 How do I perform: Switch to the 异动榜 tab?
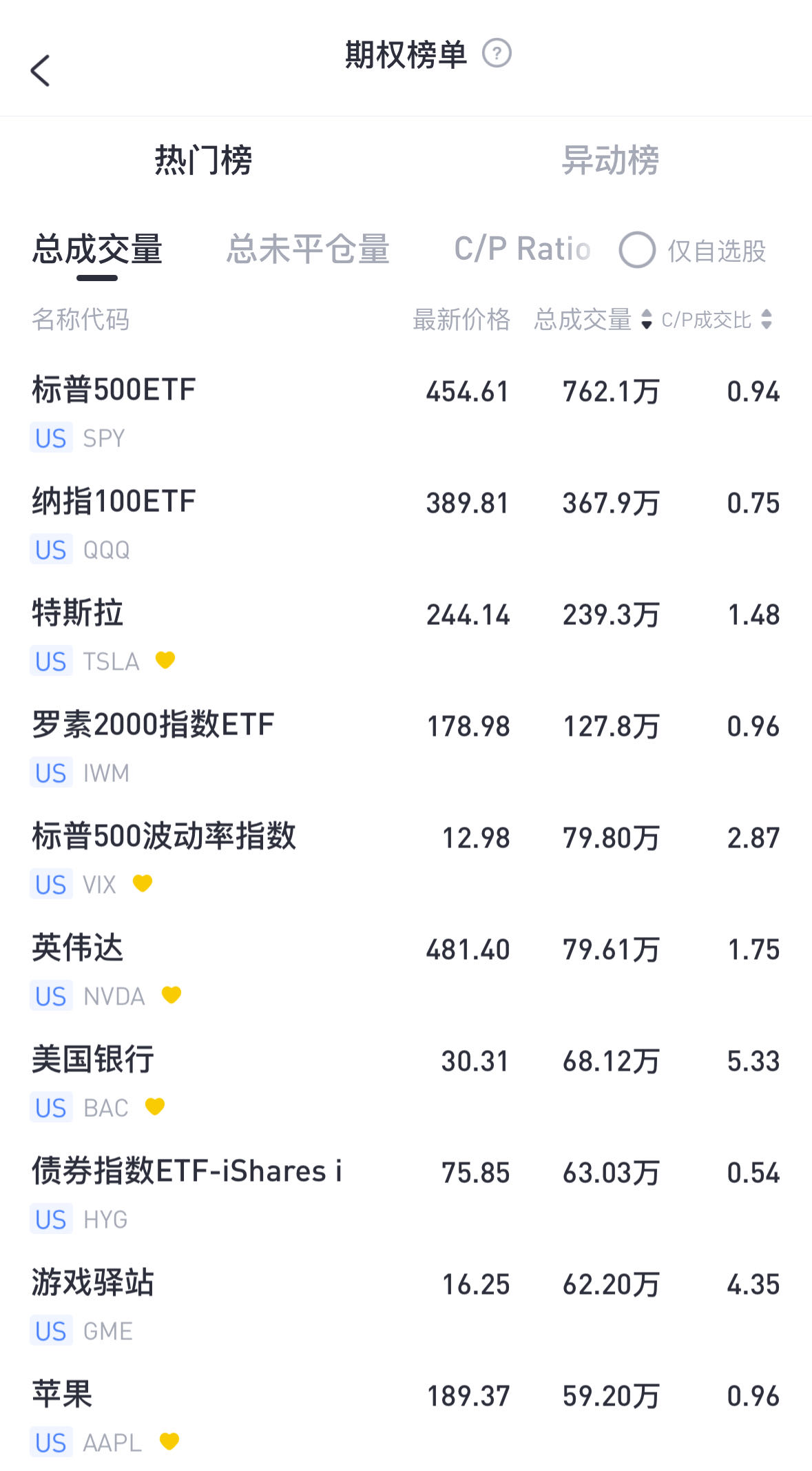[610, 161]
